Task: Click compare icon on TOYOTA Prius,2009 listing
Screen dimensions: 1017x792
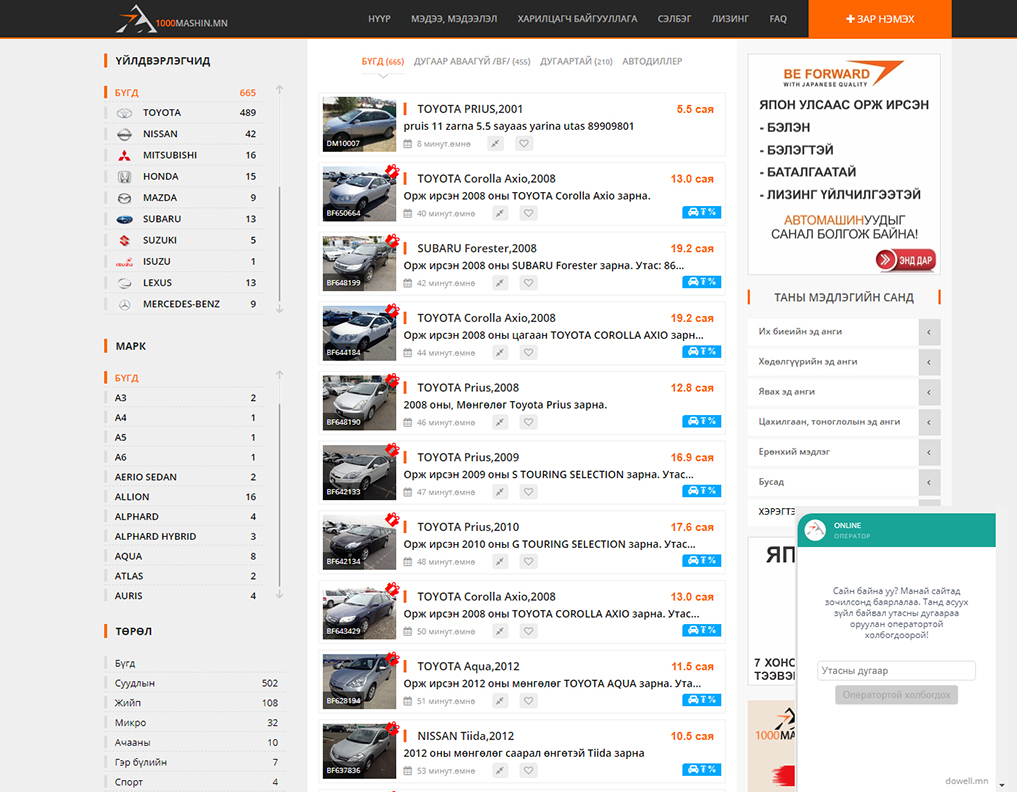Action: pyautogui.click(x=499, y=492)
